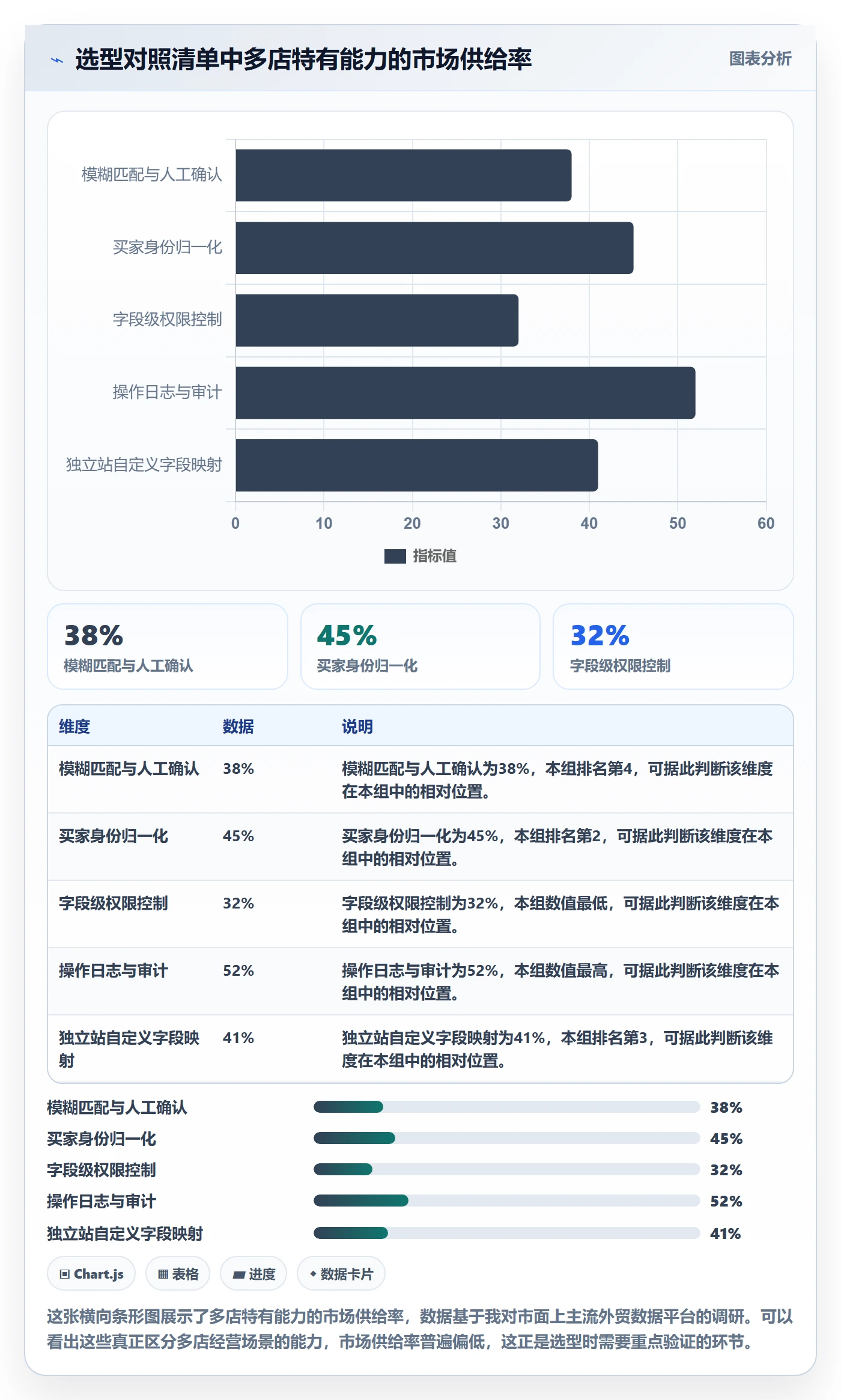841x1400 pixels.
Task: Select the 进度 tag chip
Action: 254,1274
